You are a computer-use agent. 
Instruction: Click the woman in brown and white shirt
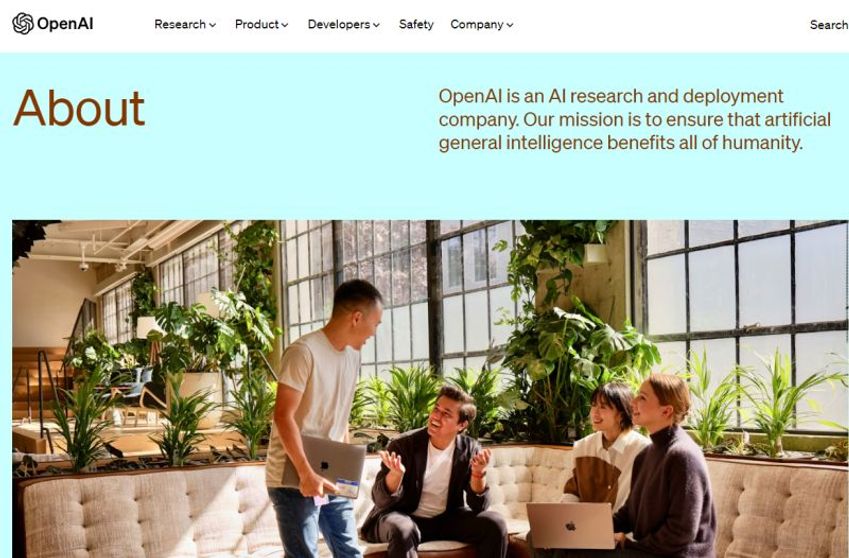(x=604, y=449)
